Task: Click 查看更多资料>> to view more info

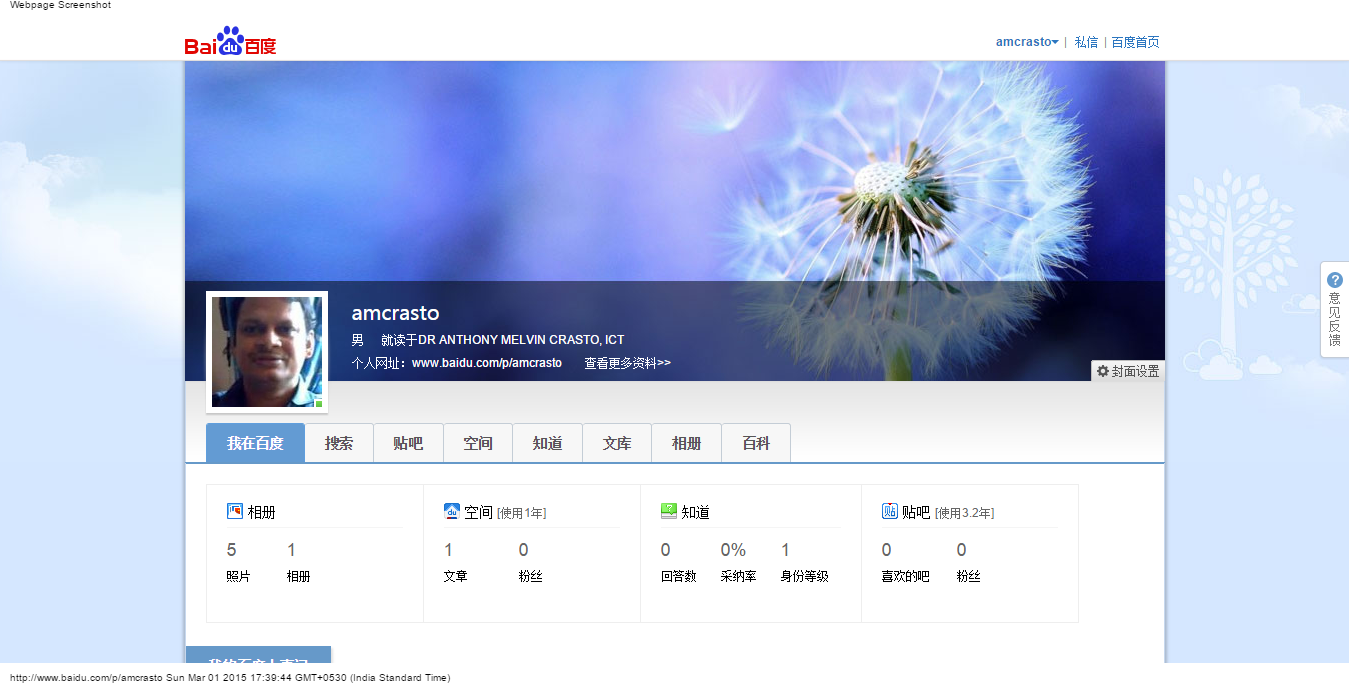Action: pos(628,363)
